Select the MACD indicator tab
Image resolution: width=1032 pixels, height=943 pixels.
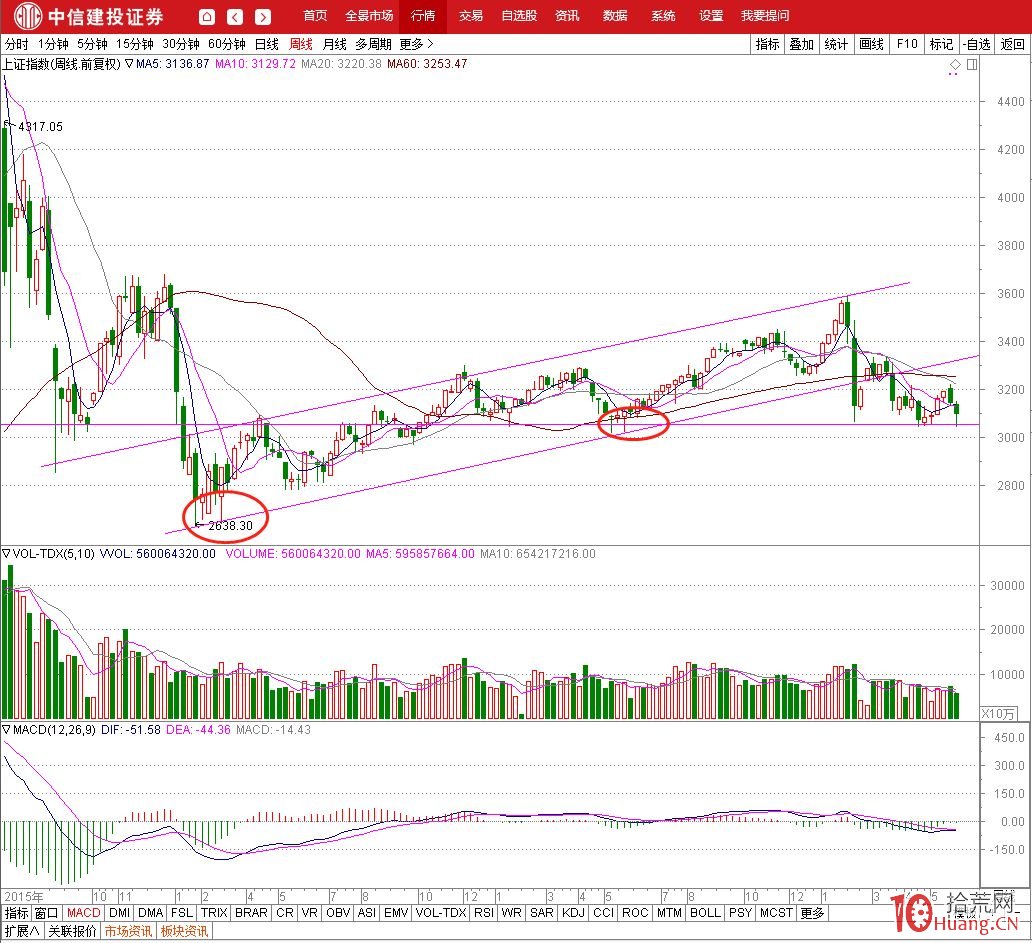[84, 913]
